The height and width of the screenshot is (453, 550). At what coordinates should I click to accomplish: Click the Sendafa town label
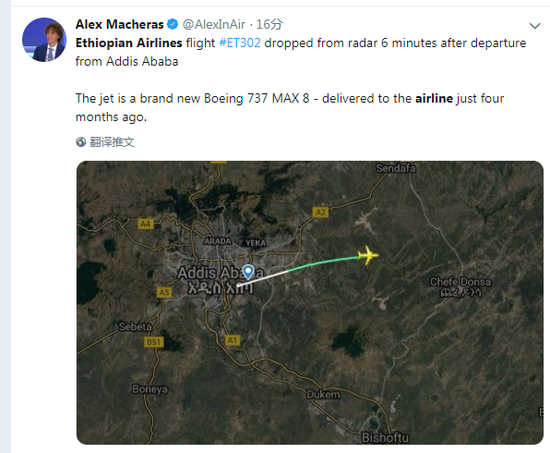click(x=396, y=168)
